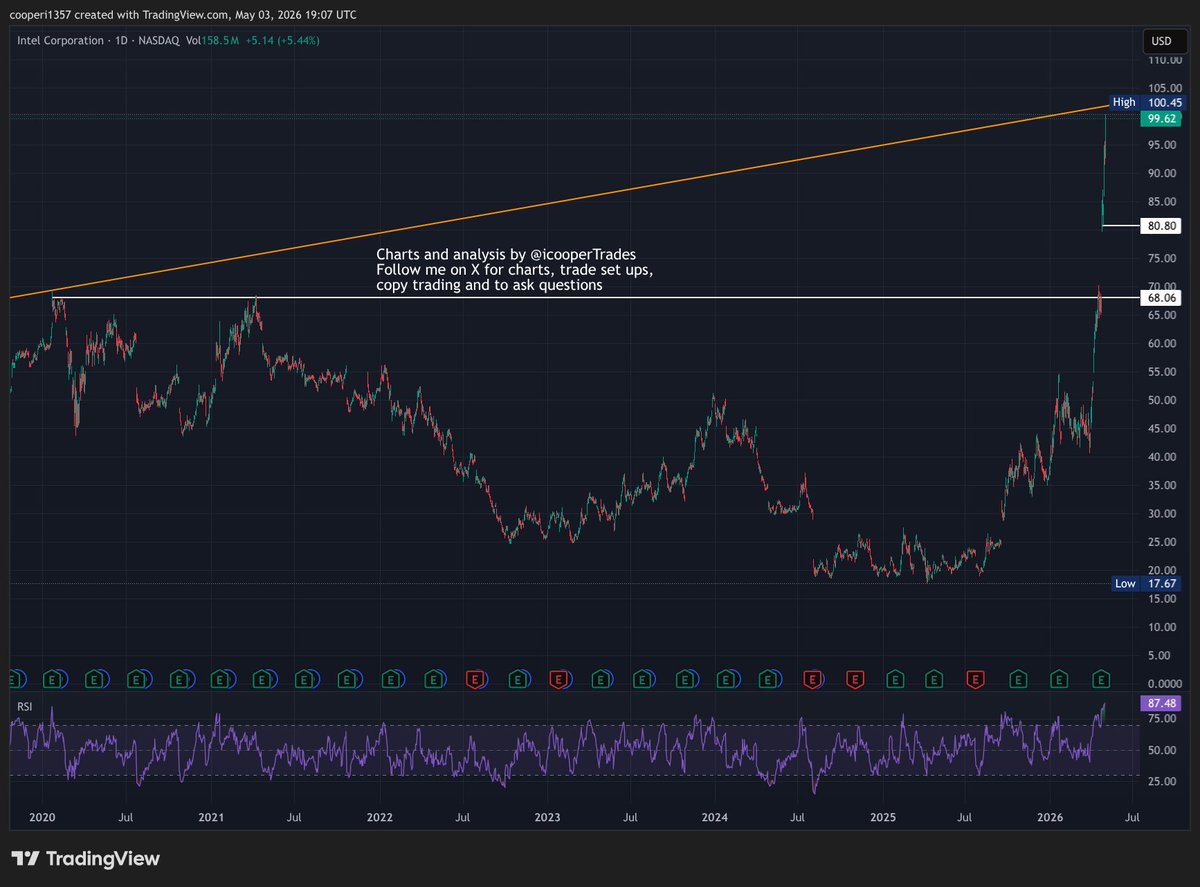Select the 1D interval label
Viewport: 1200px width, 887px height.
coord(123,41)
